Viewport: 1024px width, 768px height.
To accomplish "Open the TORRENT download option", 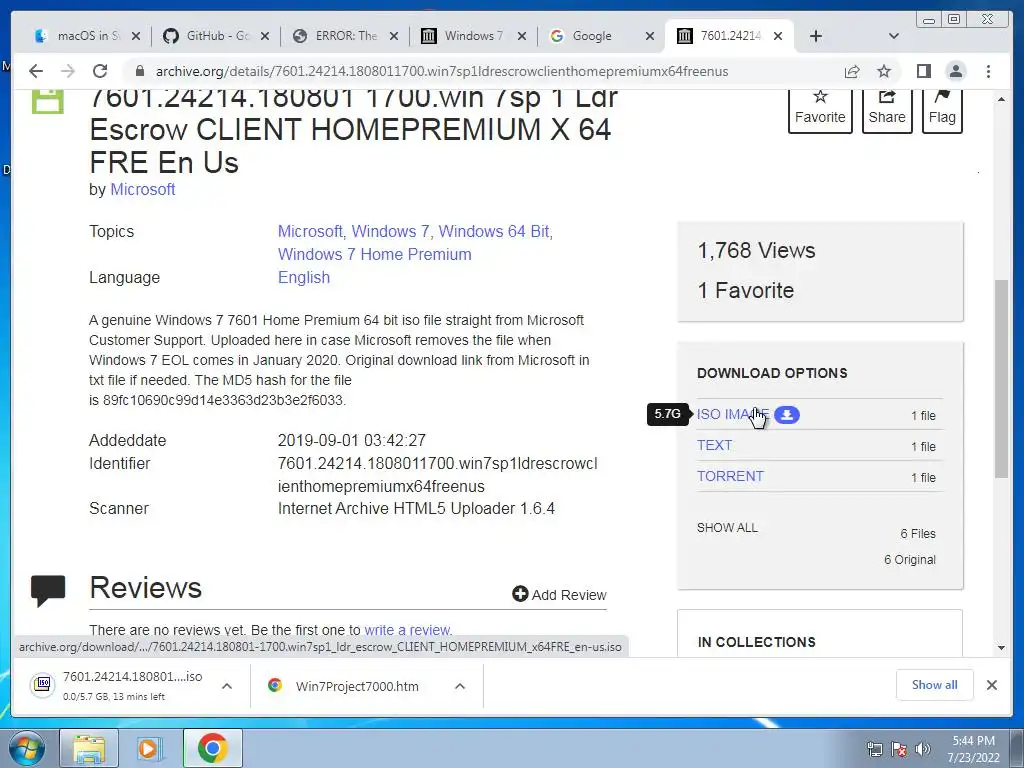I will coord(730,476).
